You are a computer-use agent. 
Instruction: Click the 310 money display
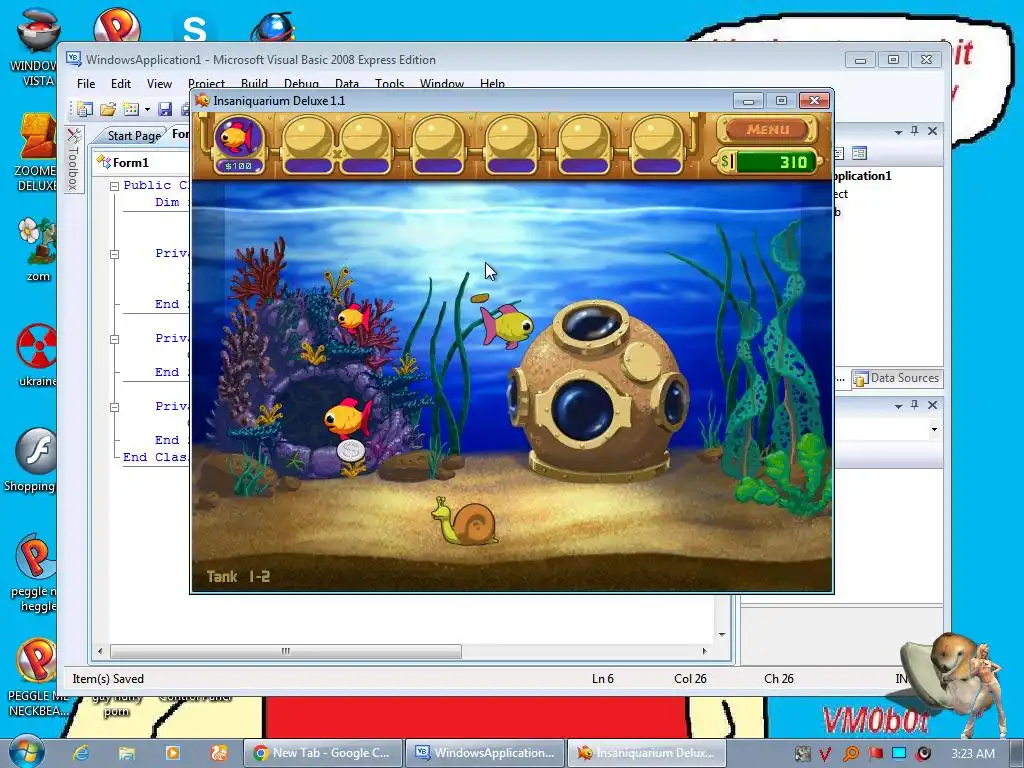[x=776, y=161]
